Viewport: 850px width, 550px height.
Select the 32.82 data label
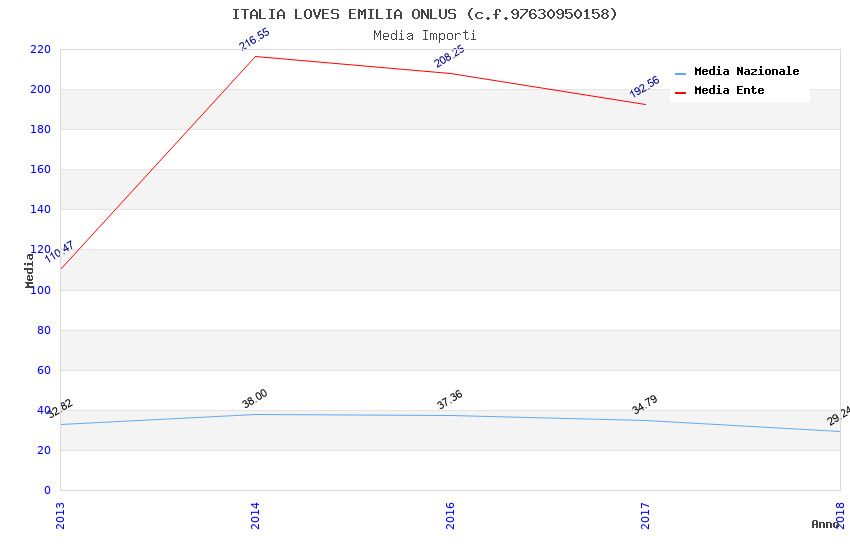coord(60,409)
